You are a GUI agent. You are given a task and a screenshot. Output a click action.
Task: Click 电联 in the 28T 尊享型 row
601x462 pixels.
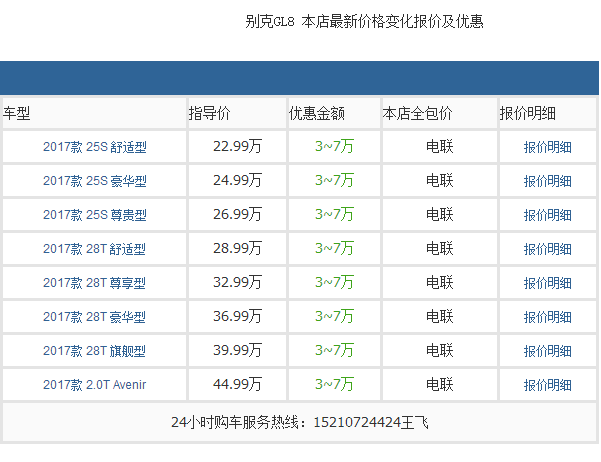(440, 282)
